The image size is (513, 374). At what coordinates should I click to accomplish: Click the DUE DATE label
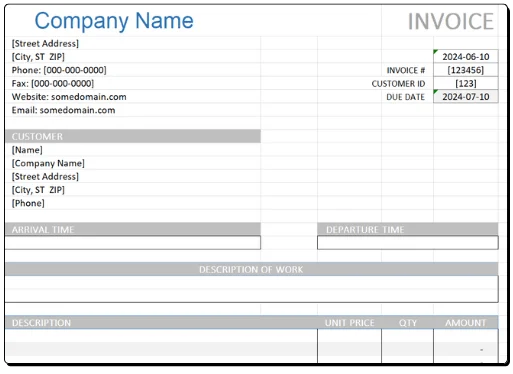pos(405,97)
